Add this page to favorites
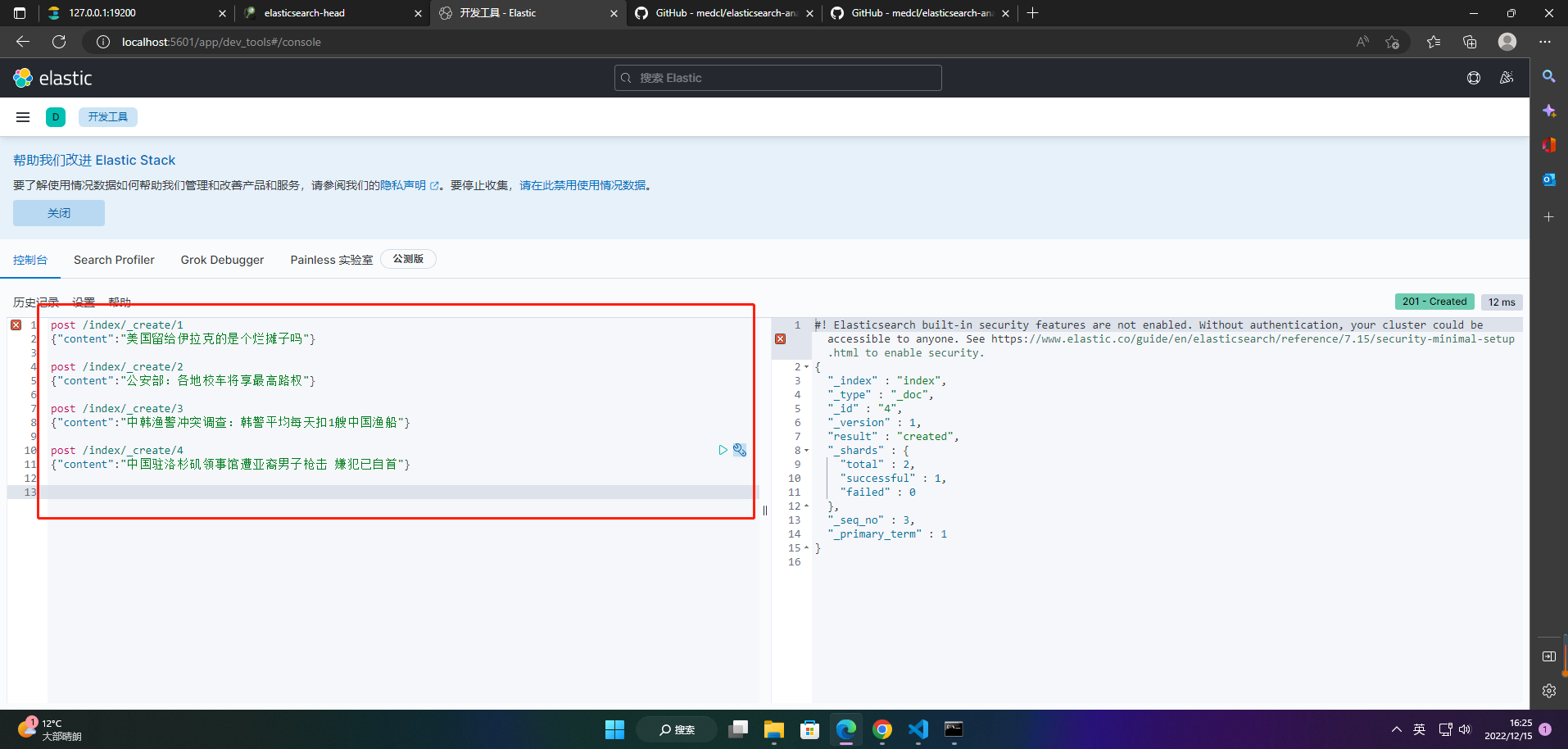The image size is (1568, 749). click(1392, 42)
